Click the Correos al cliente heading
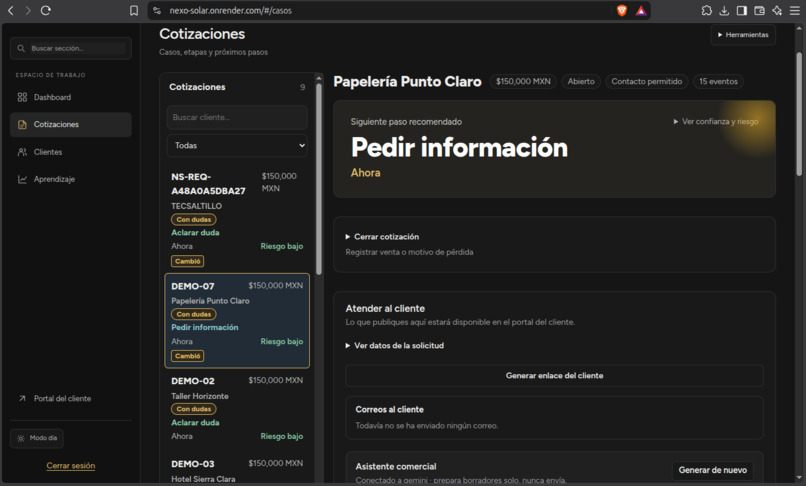This screenshot has width=806, height=486. point(389,409)
